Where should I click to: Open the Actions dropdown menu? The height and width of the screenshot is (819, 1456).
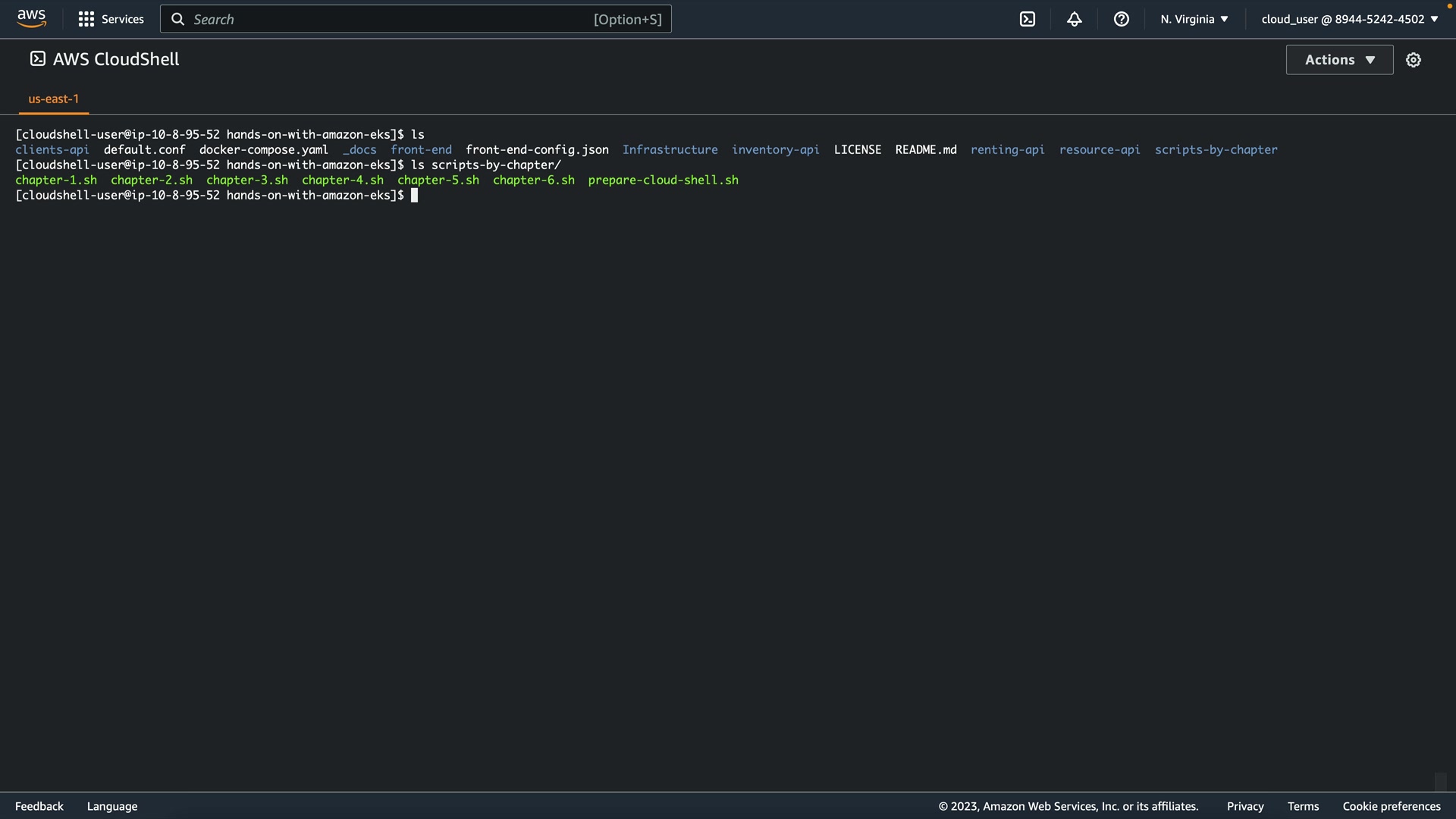[x=1339, y=60]
